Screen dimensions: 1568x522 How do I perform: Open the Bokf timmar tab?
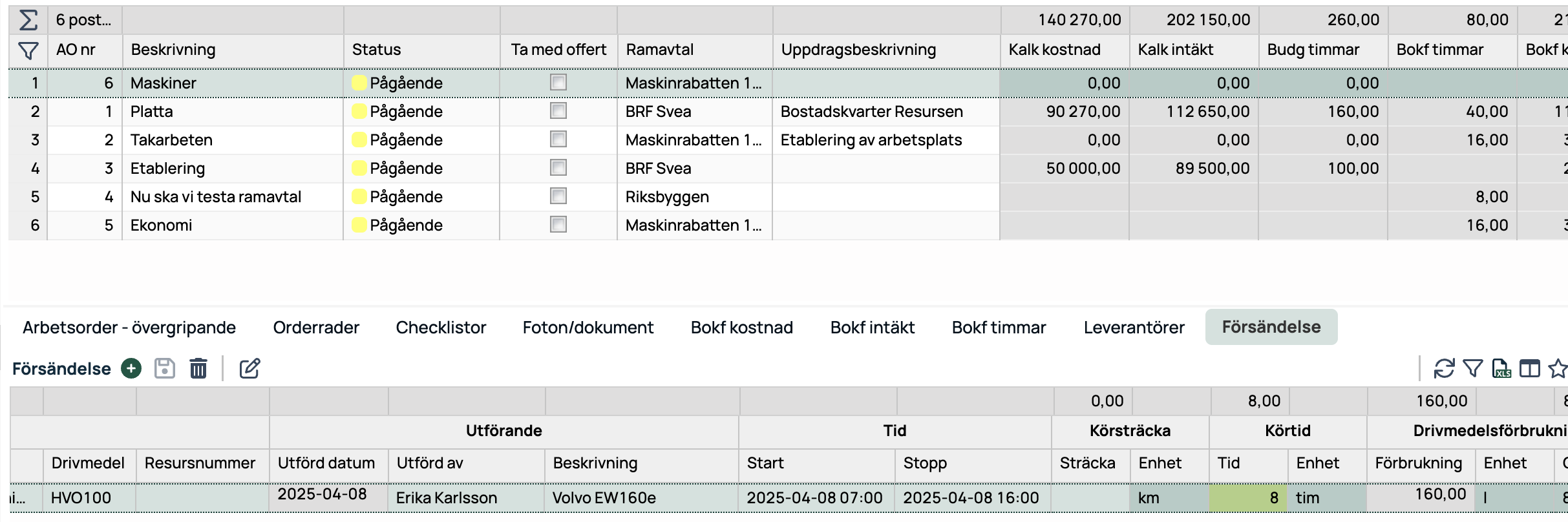click(x=999, y=328)
